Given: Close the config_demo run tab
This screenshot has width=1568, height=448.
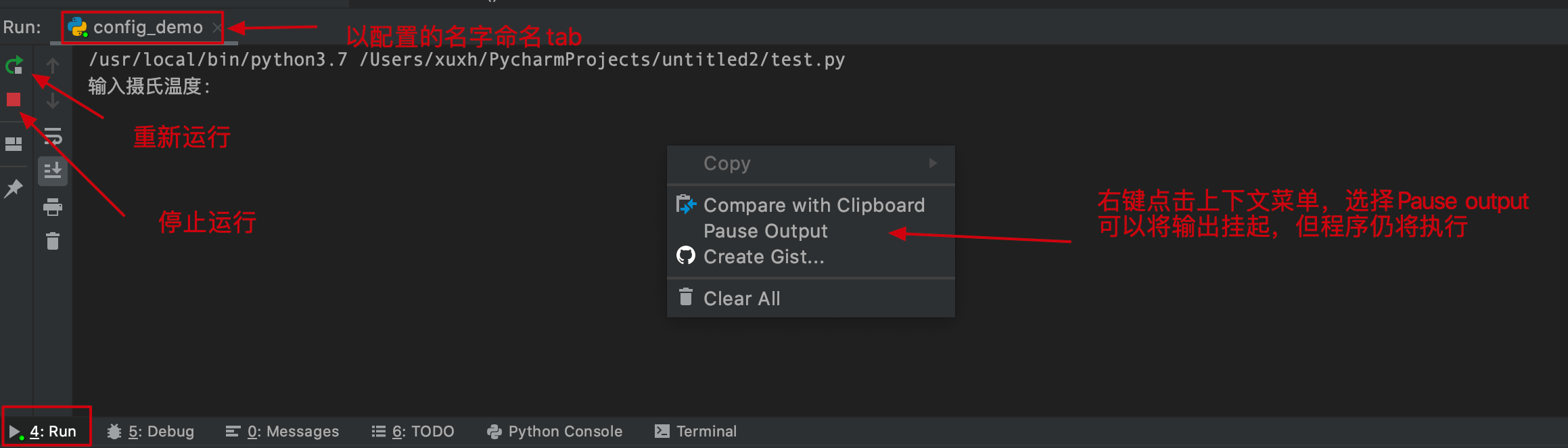Looking at the screenshot, I should click(217, 28).
